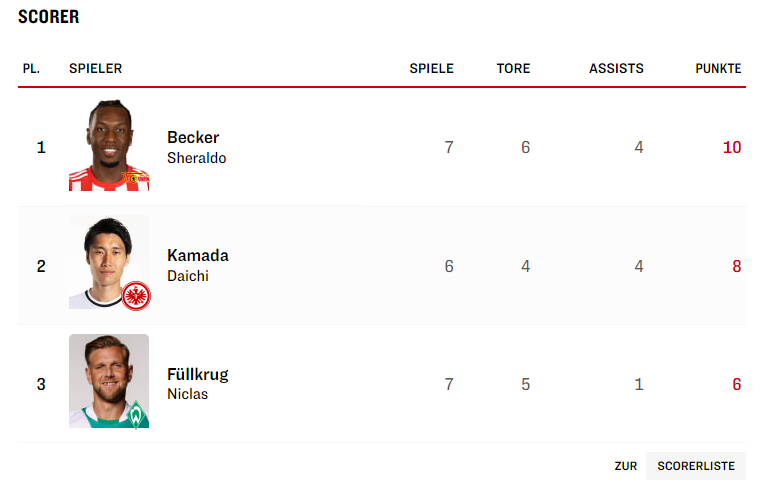Select the Füllkrug player name
Image resolution: width=763 pixels, height=487 pixels.
click(x=197, y=374)
